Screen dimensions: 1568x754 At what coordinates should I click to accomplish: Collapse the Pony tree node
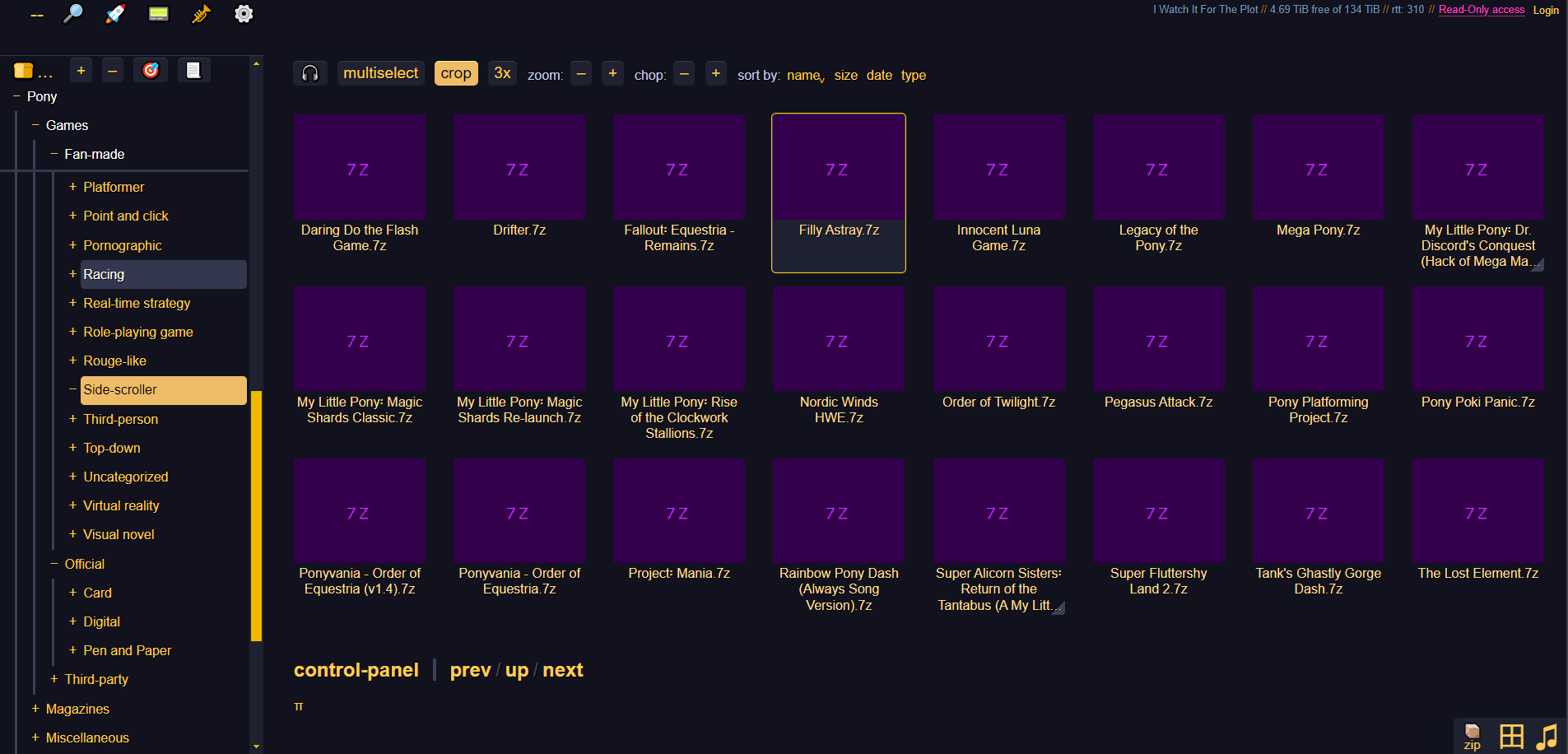pos(16,96)
